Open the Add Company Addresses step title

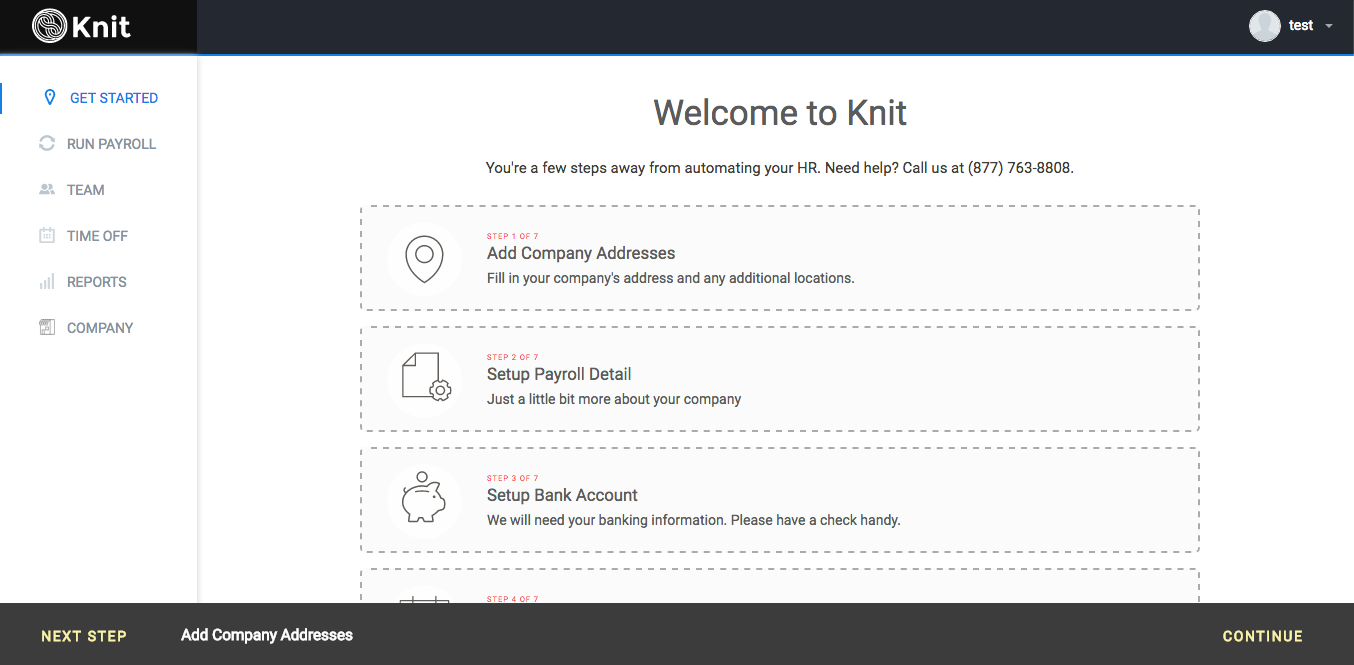[x=581, y=253]
